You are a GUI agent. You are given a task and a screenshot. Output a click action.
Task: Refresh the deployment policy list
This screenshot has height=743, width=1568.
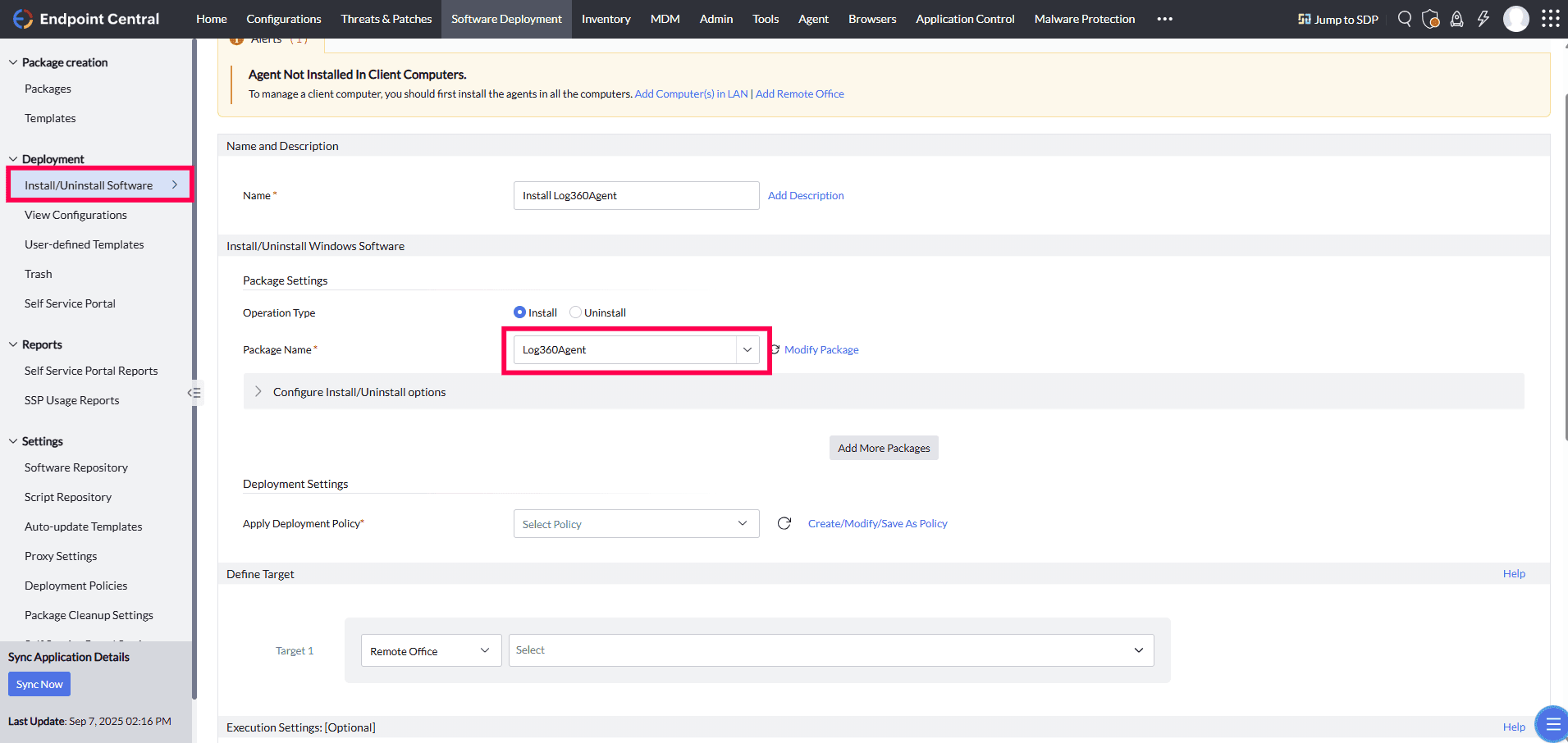784,523
